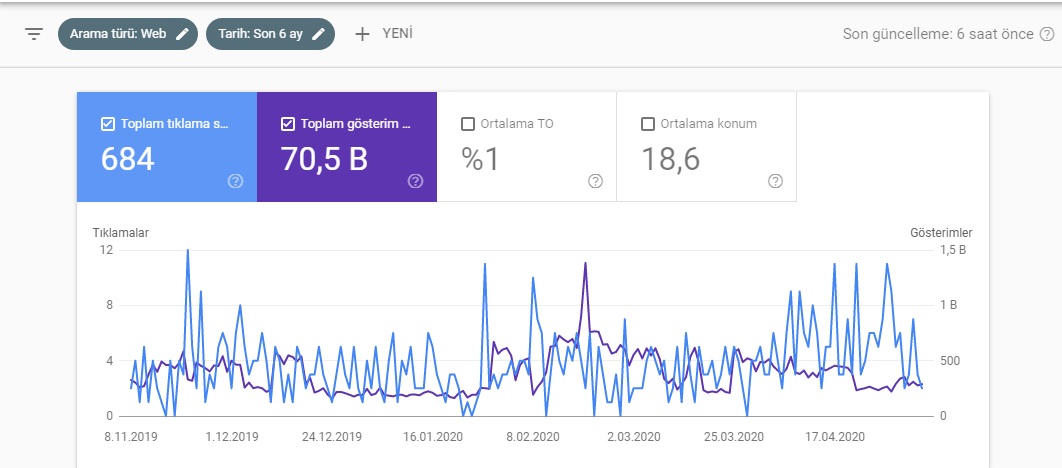
Task: Uncheck the Toplam tıklama checkbox
Action: tap(107, 124)
